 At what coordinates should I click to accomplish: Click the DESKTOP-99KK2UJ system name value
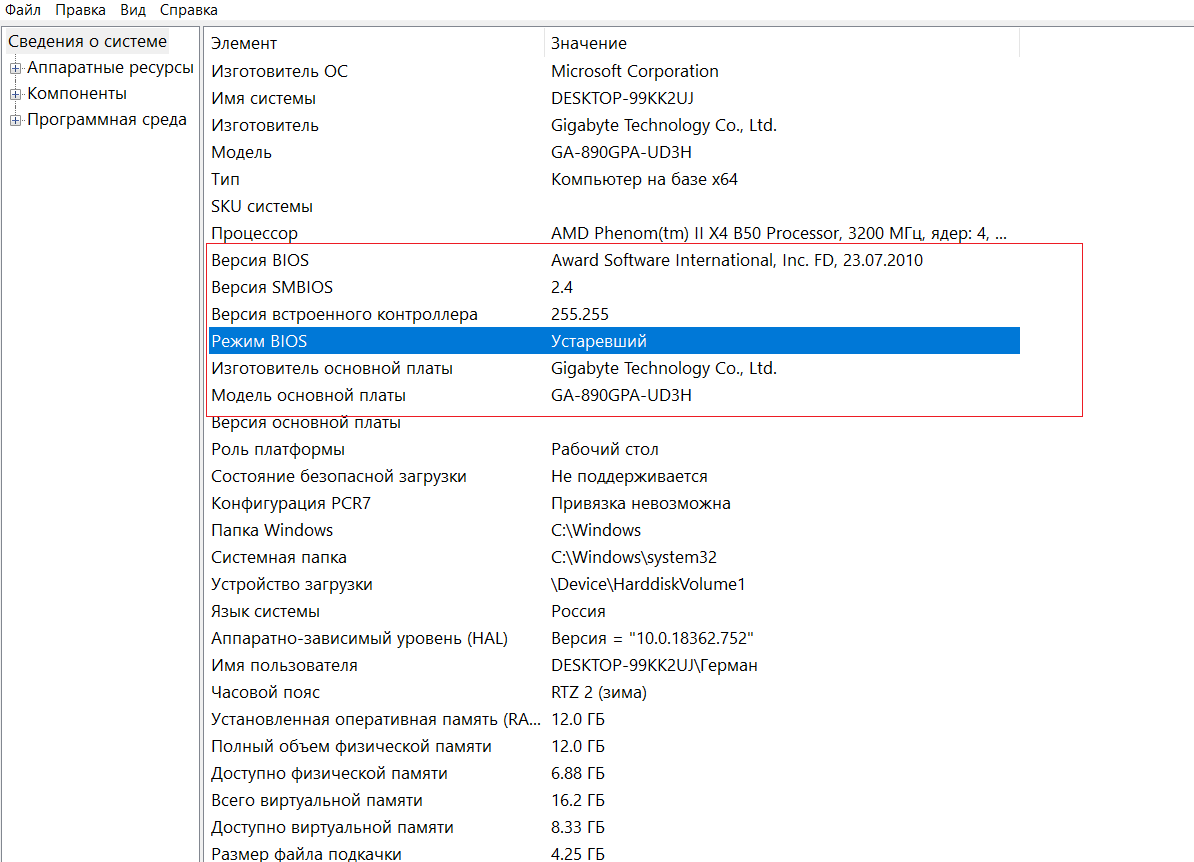(622, 98)
